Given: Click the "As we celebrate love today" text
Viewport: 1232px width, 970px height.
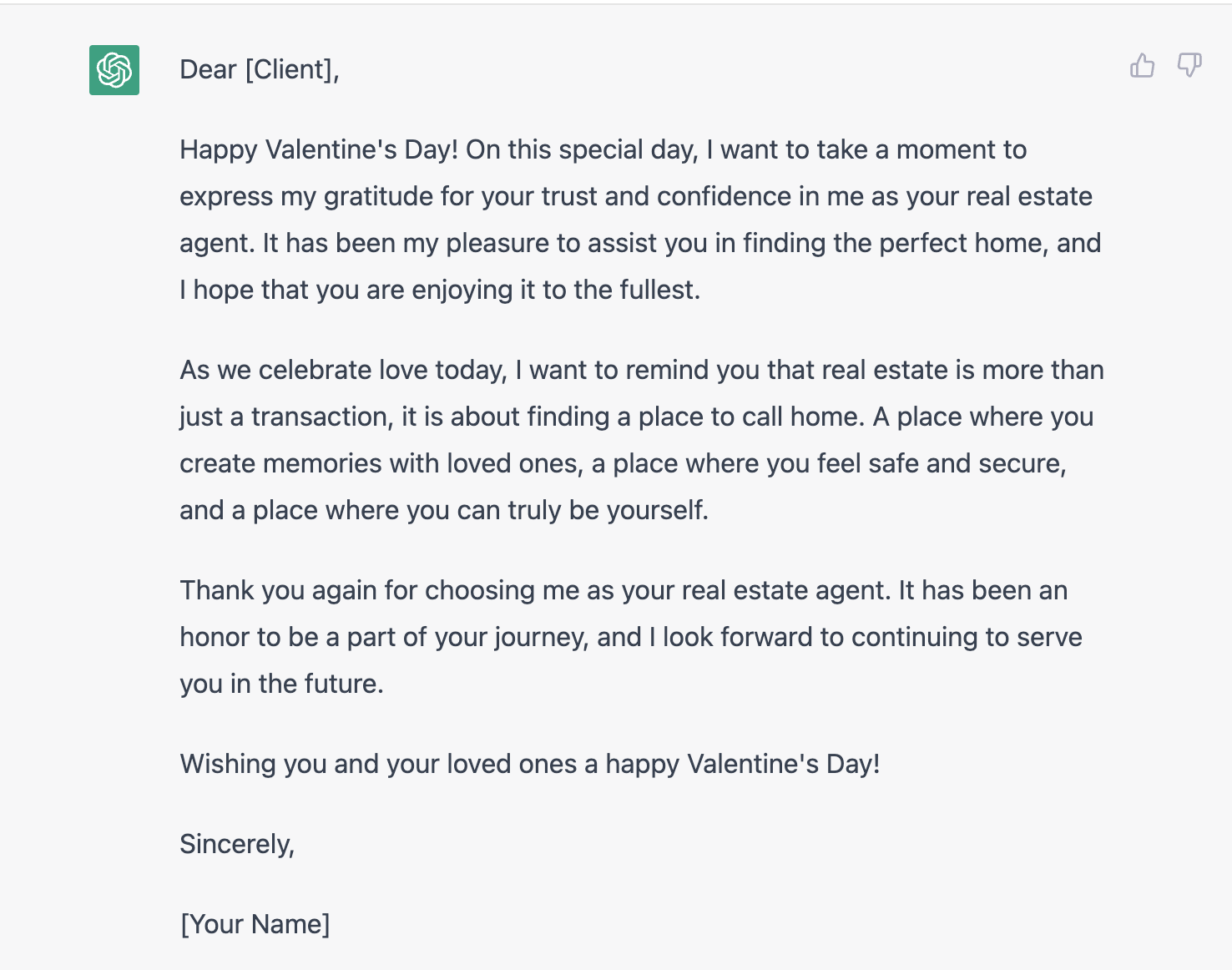Looking at the screenshot, I should pyautogui.click(x=343, y=370).
